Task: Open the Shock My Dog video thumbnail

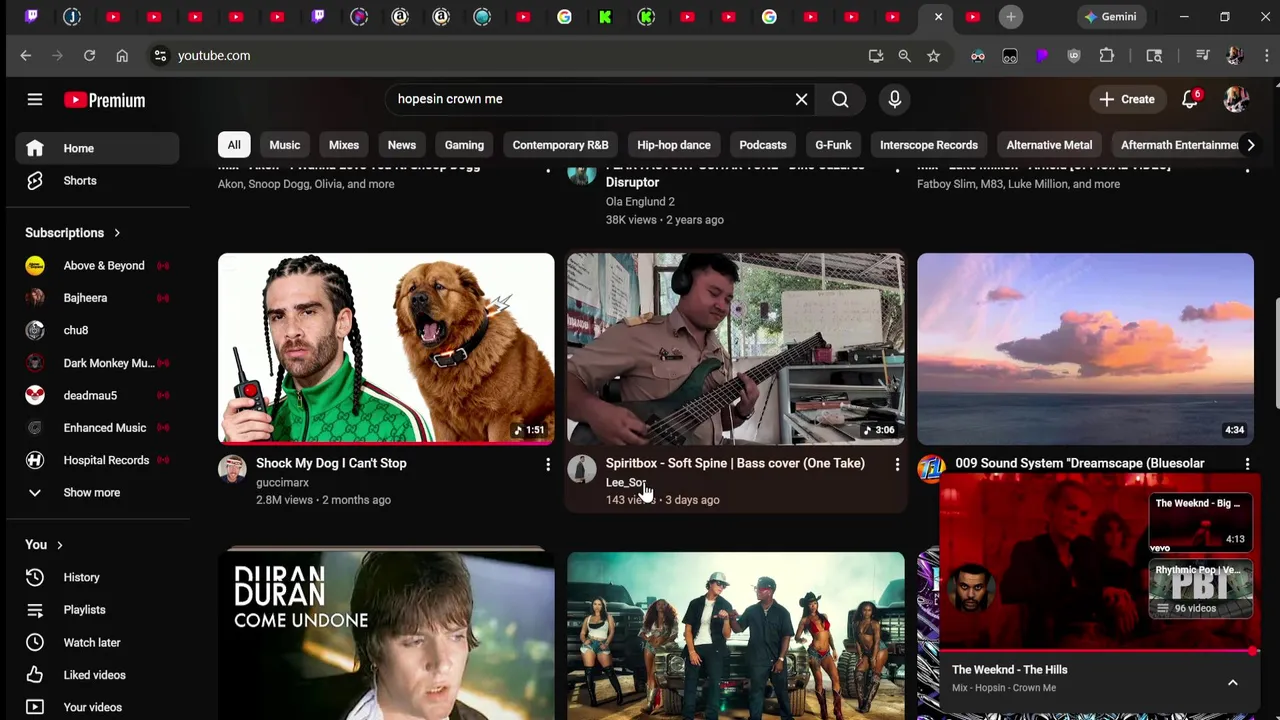Action: click(386, 348)
